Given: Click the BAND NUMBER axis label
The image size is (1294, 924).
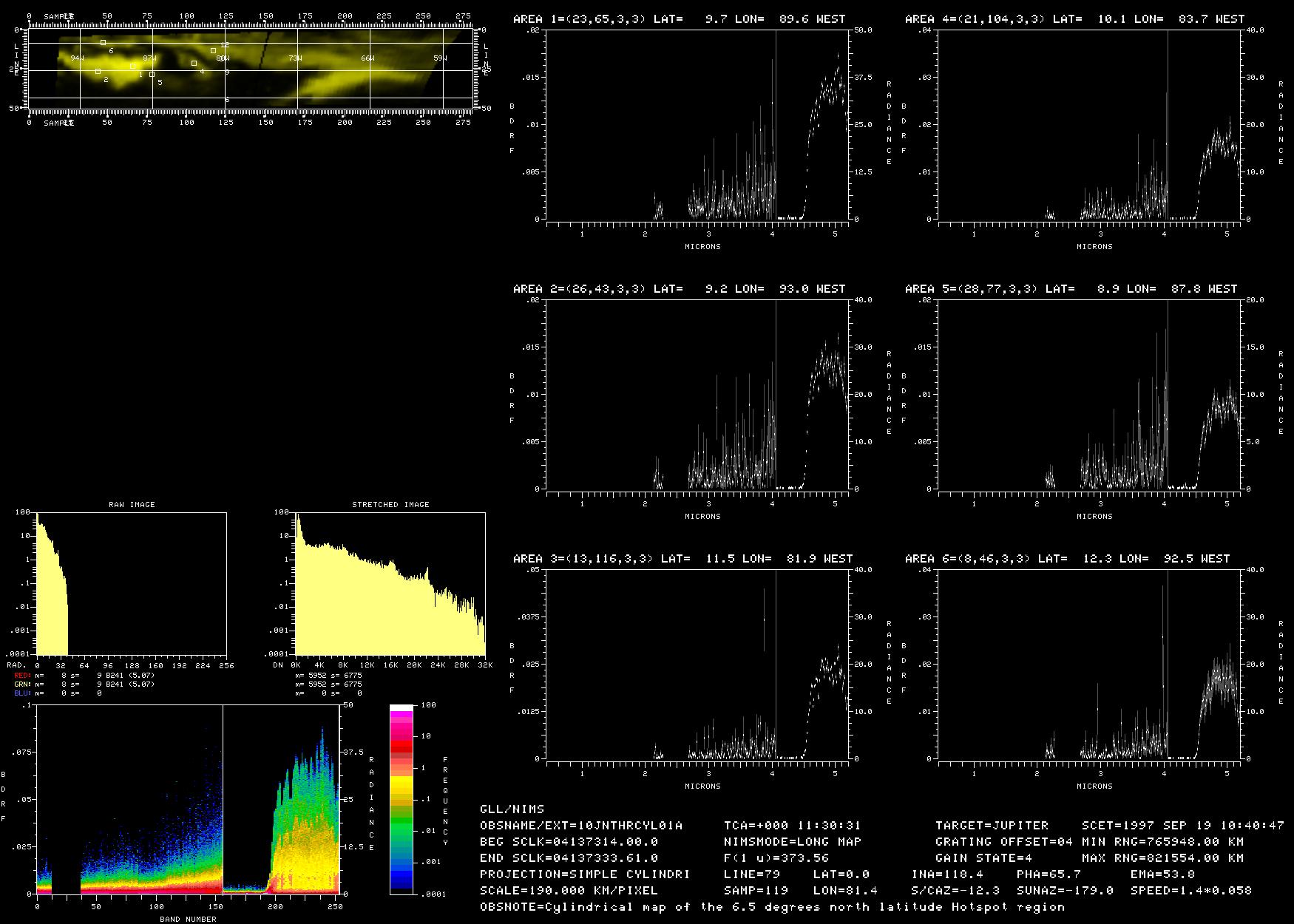Looking at the screenshot, I should 188,919.
